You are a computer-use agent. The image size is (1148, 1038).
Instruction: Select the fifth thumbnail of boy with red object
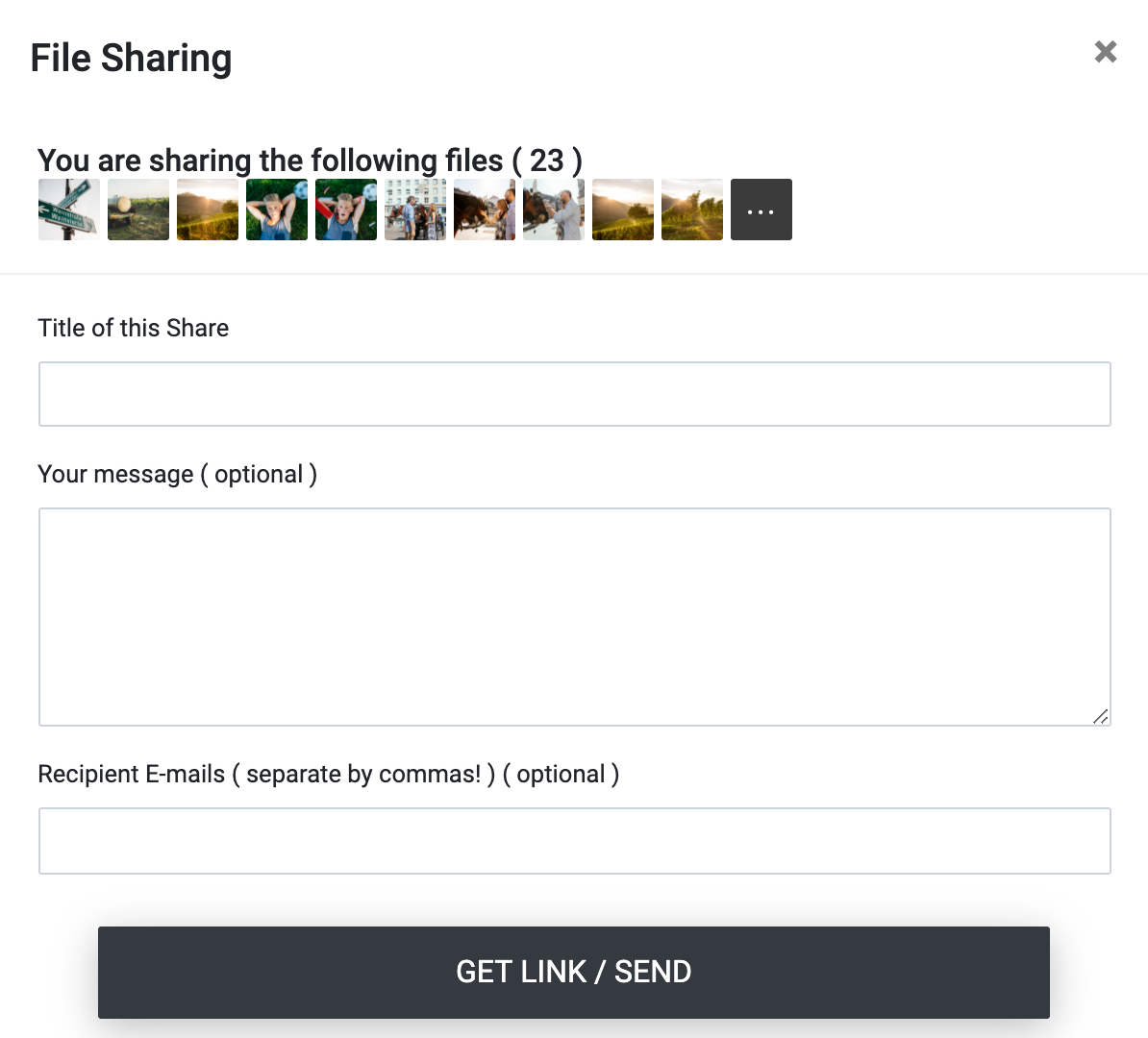coord(346,210)
